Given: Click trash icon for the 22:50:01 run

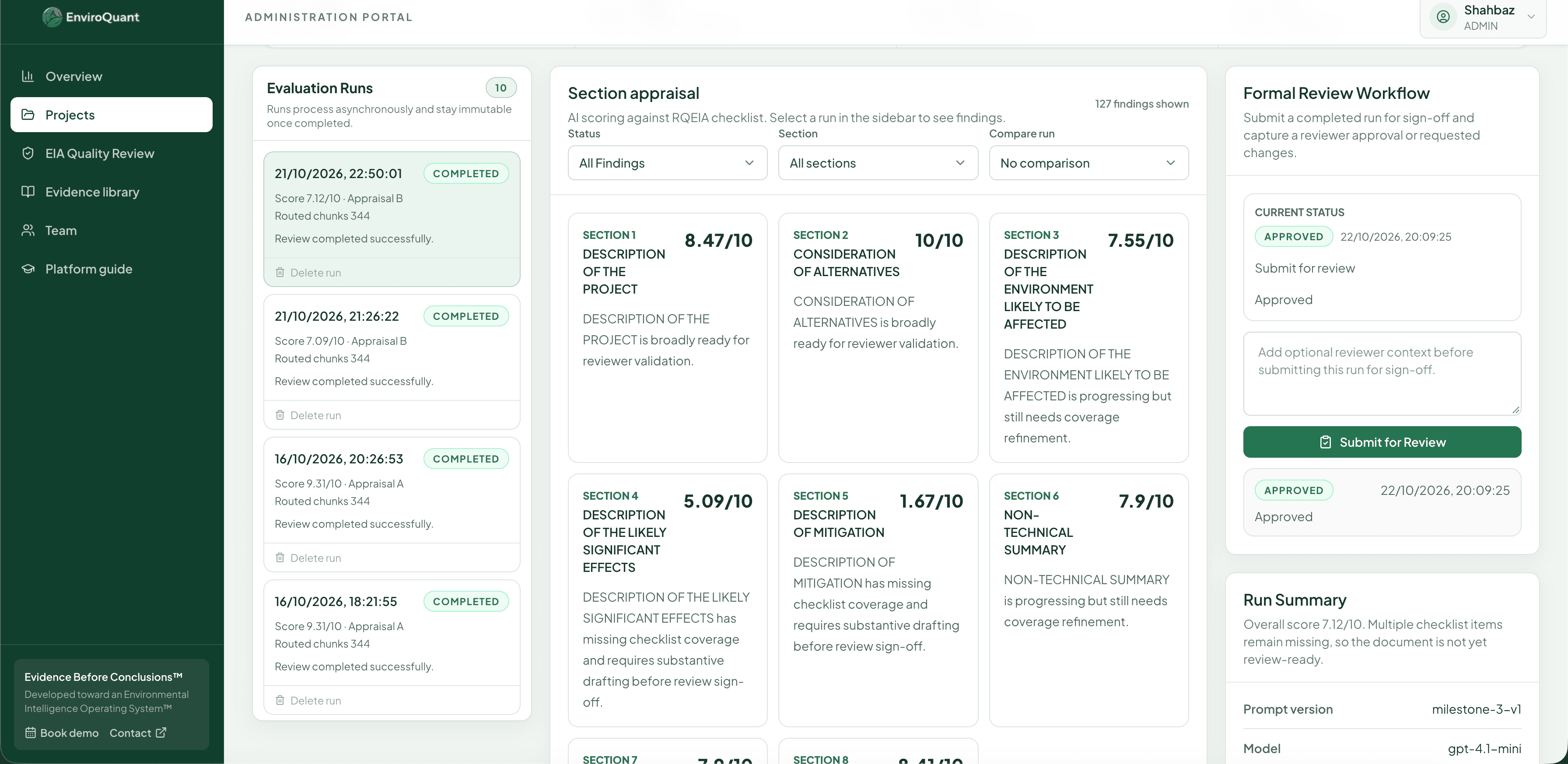Looking at the screenshot, I should click(x=280, y=272).
